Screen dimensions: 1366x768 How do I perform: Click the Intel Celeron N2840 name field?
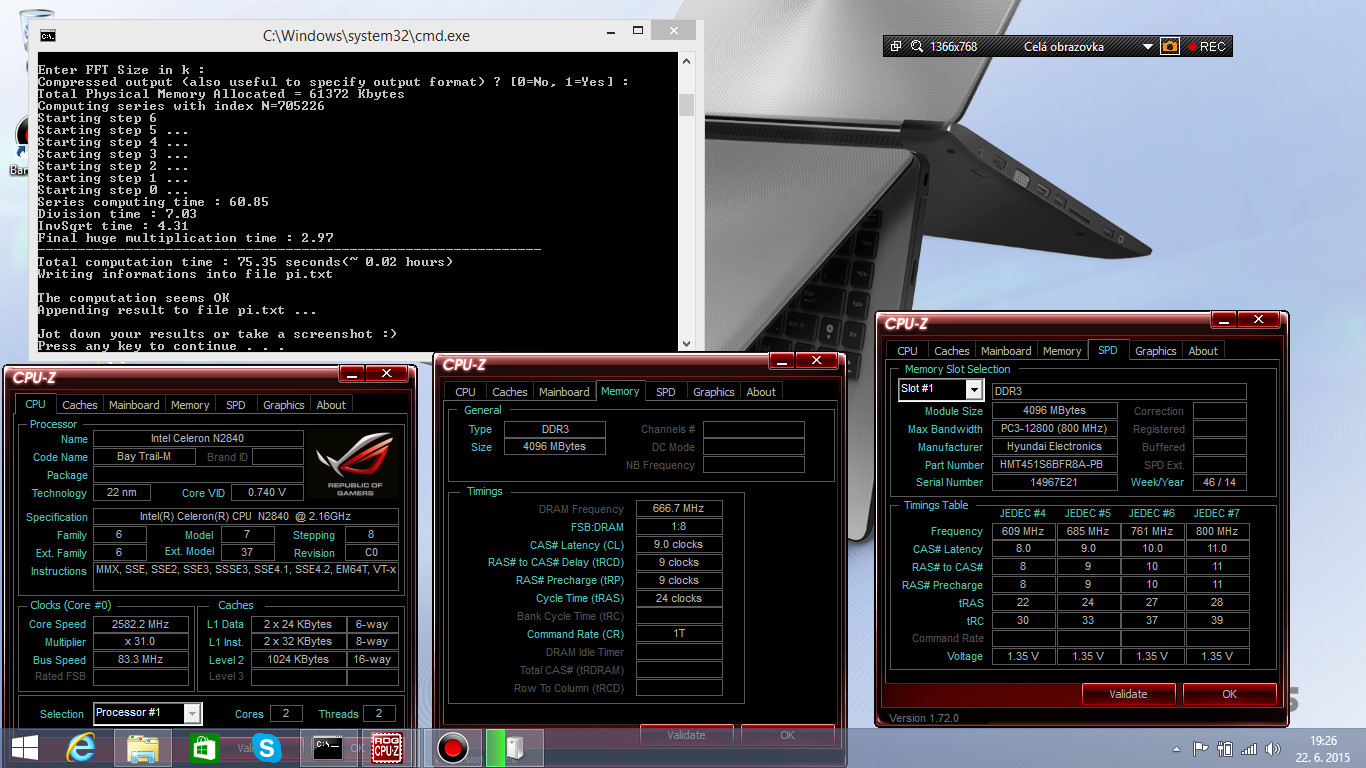198,439
